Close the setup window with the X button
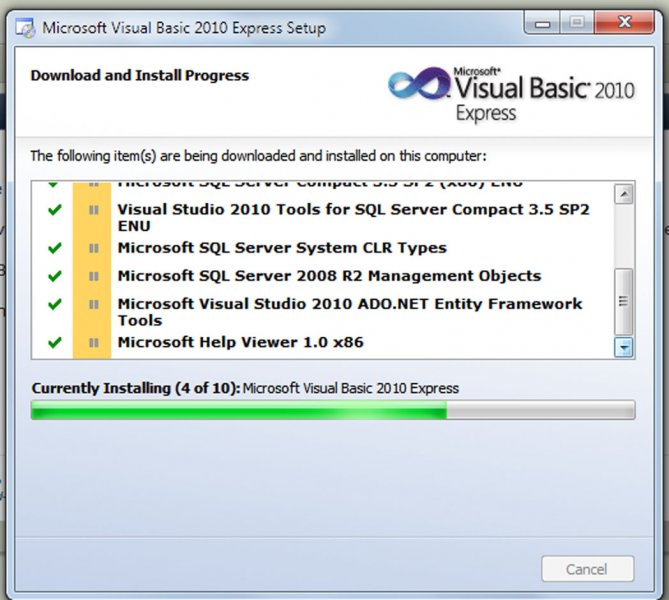Viewport: 669px width, 600px height. [624, 23]
